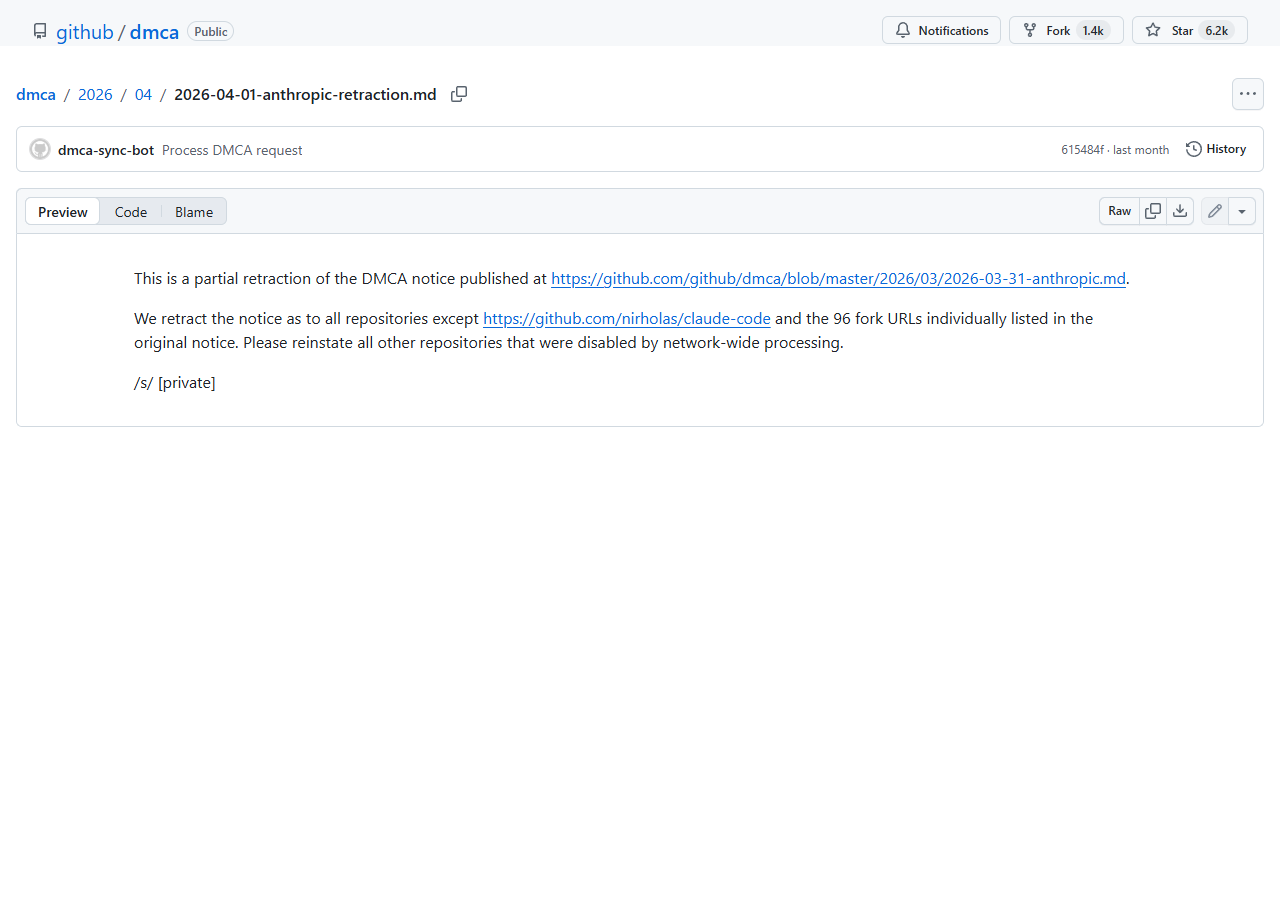The image size is (1280, 900).
Task: Click the Public visibility badge
Action: (210, 31)
